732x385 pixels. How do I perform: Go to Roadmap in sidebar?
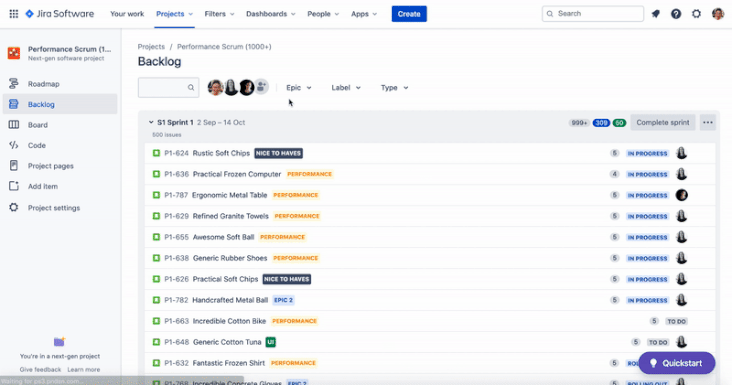pos(43,84)
